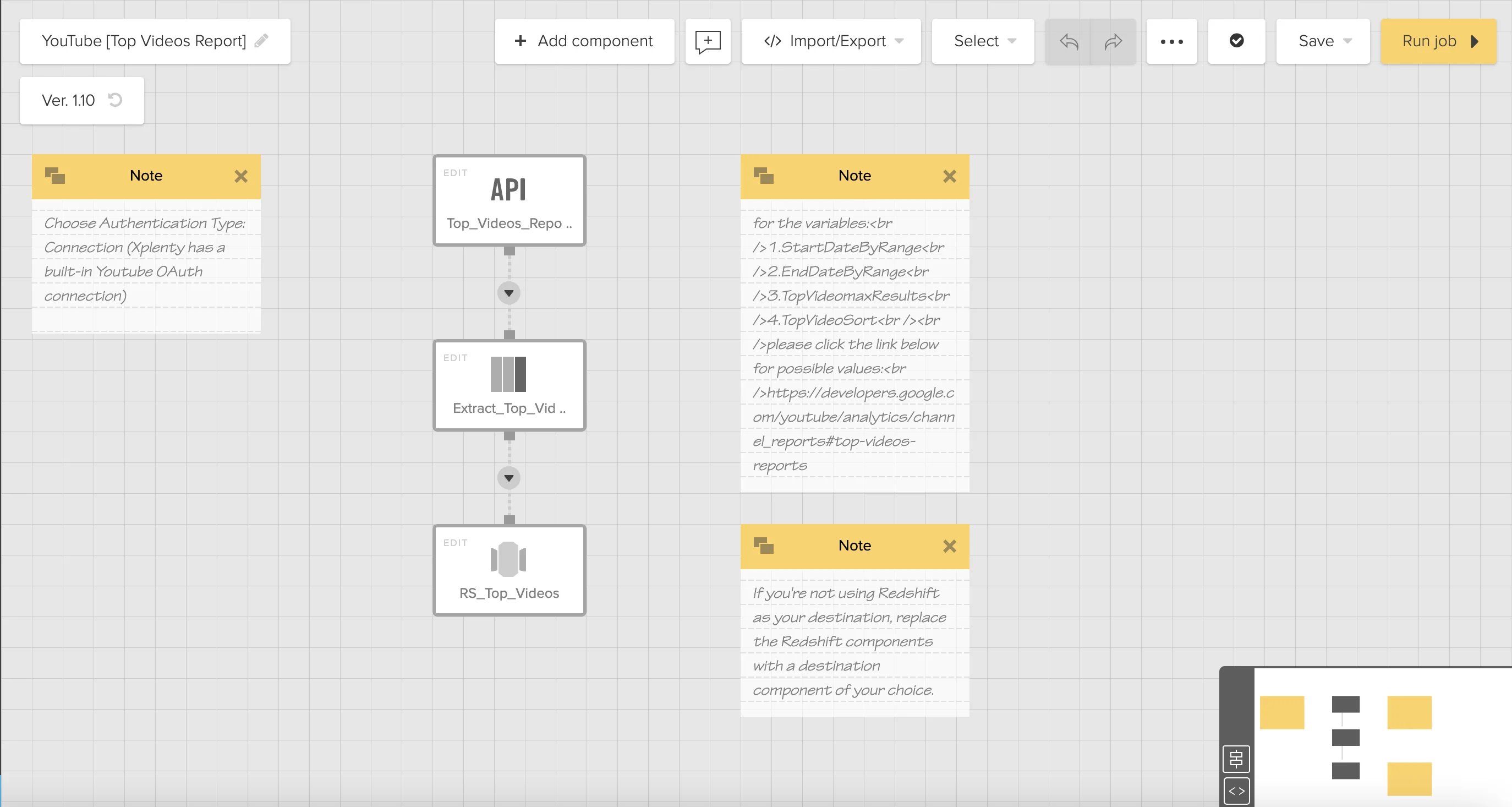1512x807 pixels.
Task: Click the Add component button
Action: click(x=584, y=41)
